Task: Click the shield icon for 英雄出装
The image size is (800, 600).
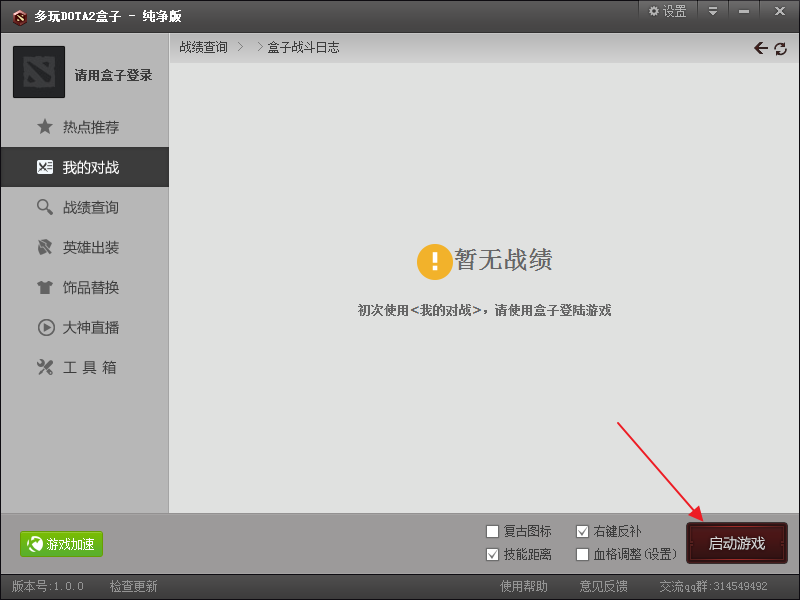Action: (x=45, y=247)
